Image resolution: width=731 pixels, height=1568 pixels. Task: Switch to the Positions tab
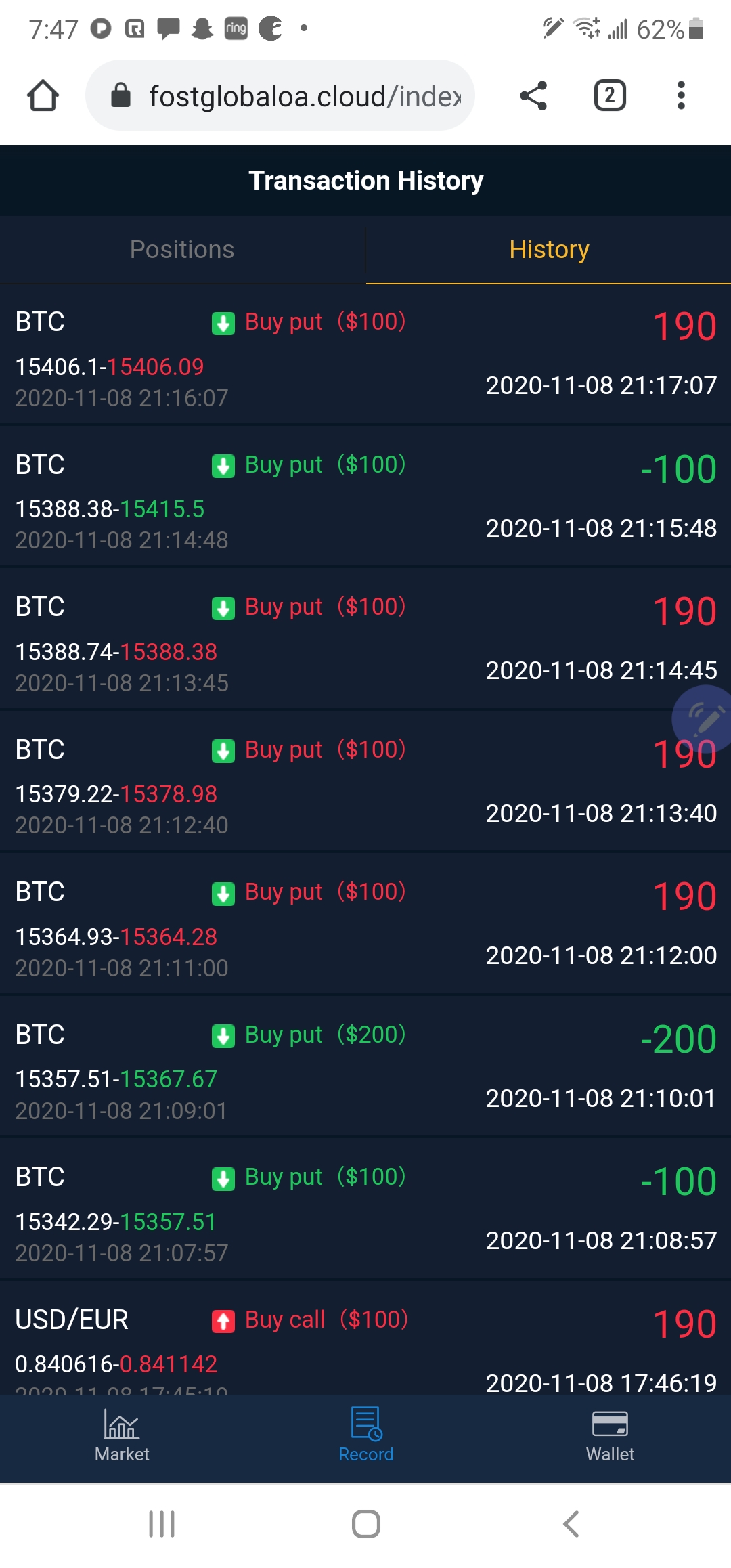(x=182, y=249)
